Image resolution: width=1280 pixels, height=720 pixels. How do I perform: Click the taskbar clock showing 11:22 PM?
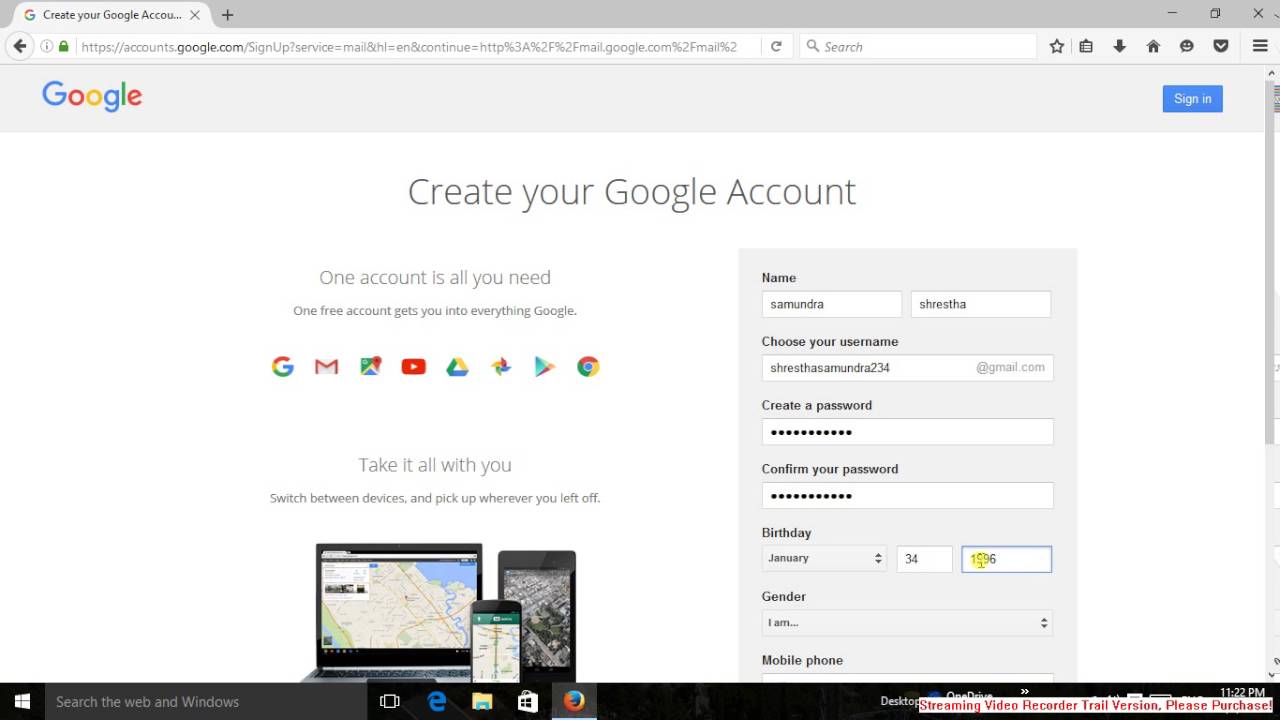tap(1243, 692)
